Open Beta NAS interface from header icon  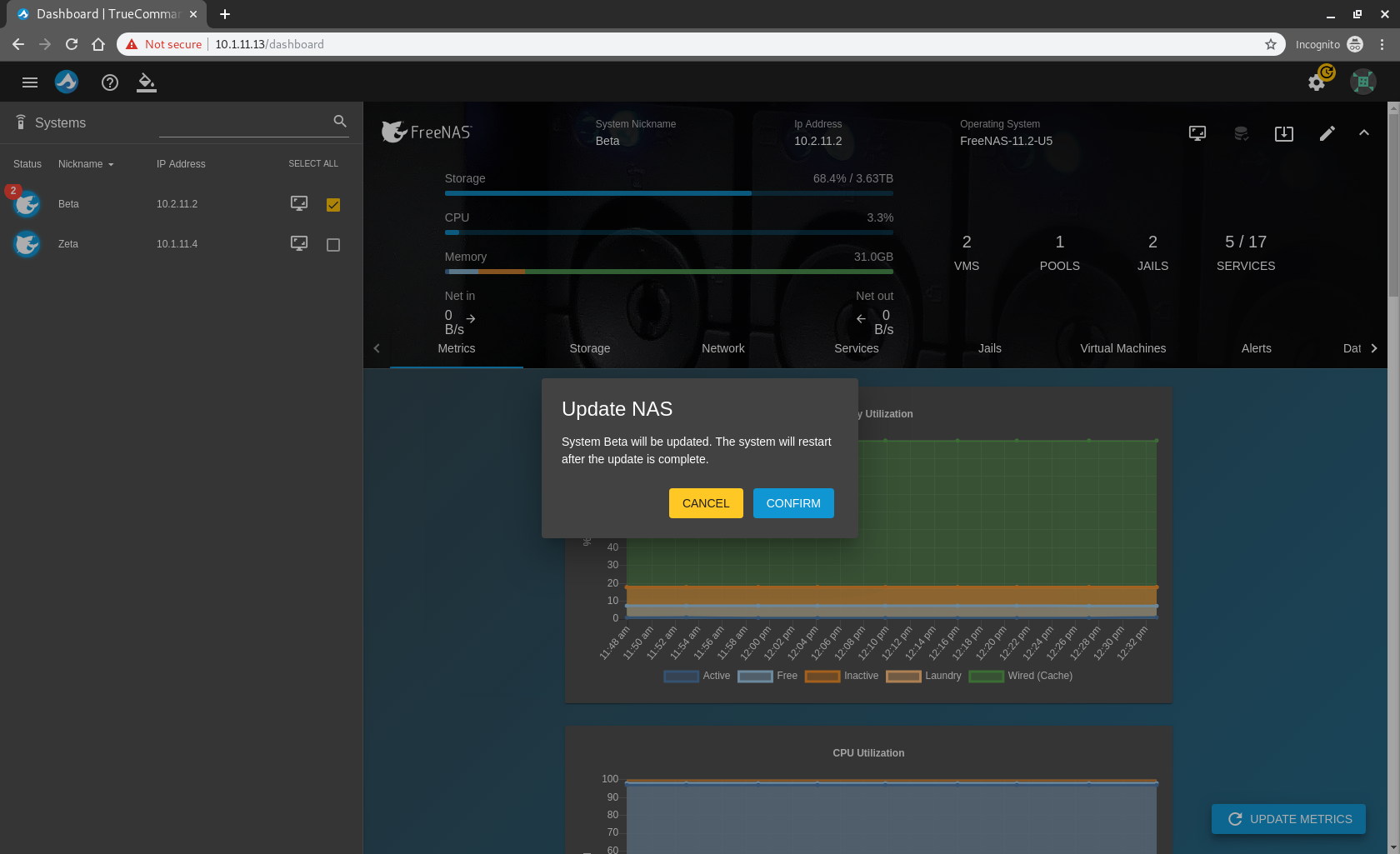coord(1197,133)
